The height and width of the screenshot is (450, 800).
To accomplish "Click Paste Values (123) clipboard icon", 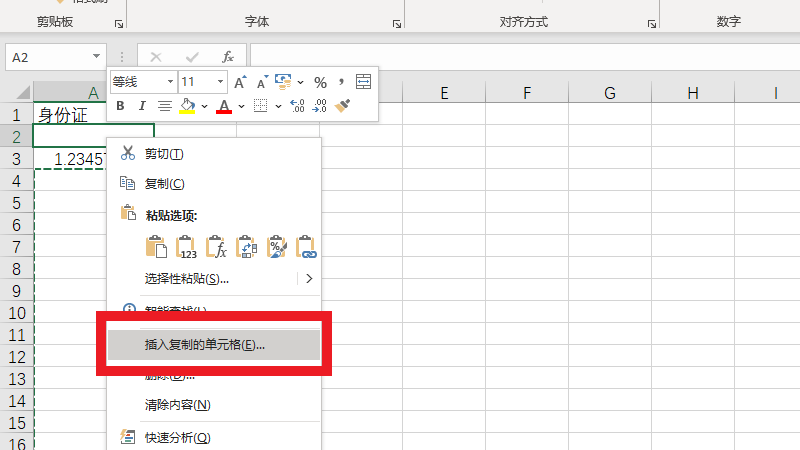I will pyautogui.click(x=186, y=247).
